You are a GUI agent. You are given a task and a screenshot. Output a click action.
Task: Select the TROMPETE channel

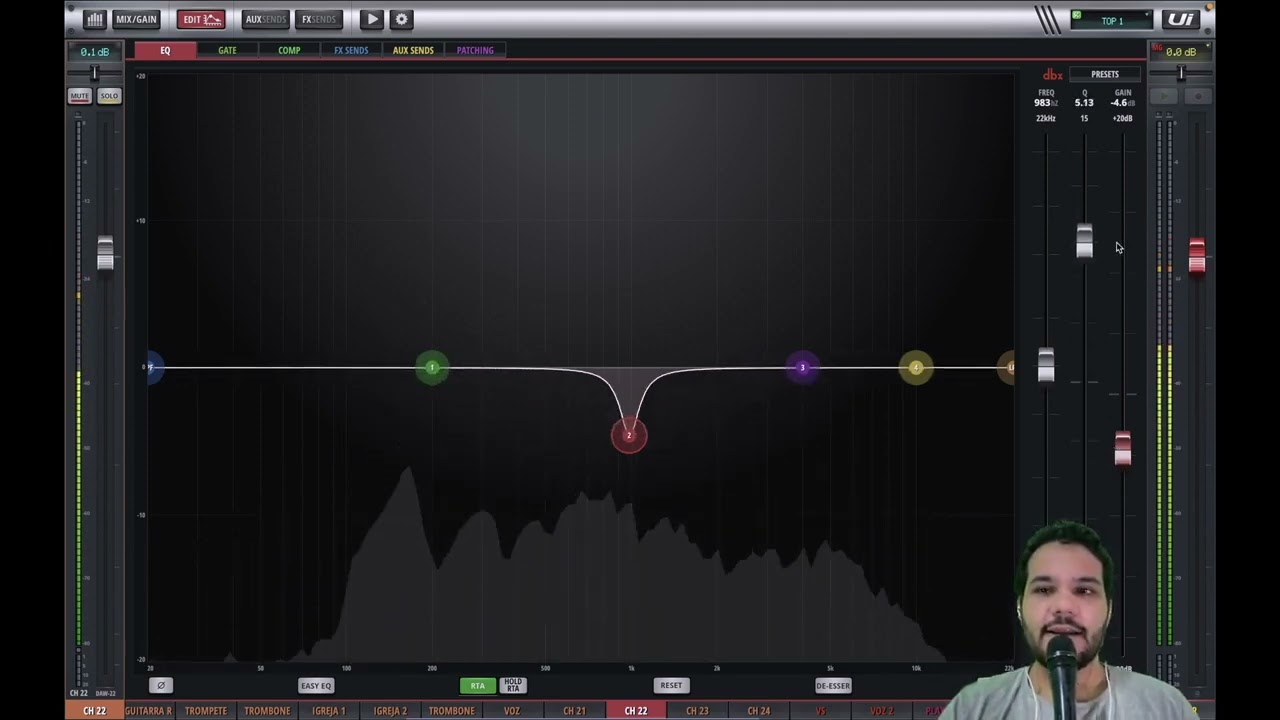click(x=206, y=711)
